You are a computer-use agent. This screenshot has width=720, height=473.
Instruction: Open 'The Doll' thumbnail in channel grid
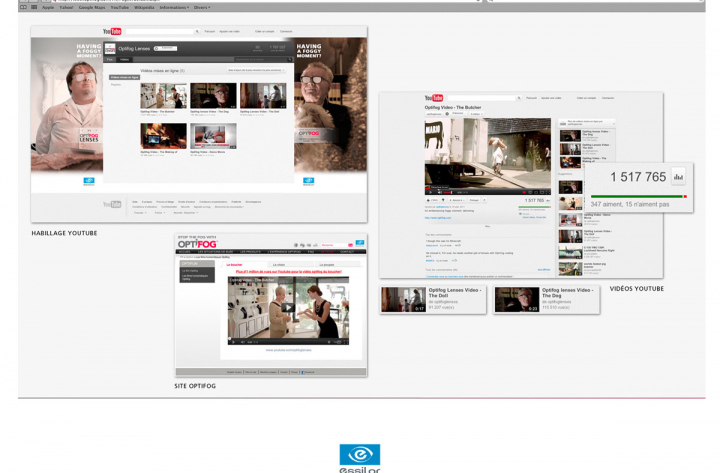pos(263,96)
